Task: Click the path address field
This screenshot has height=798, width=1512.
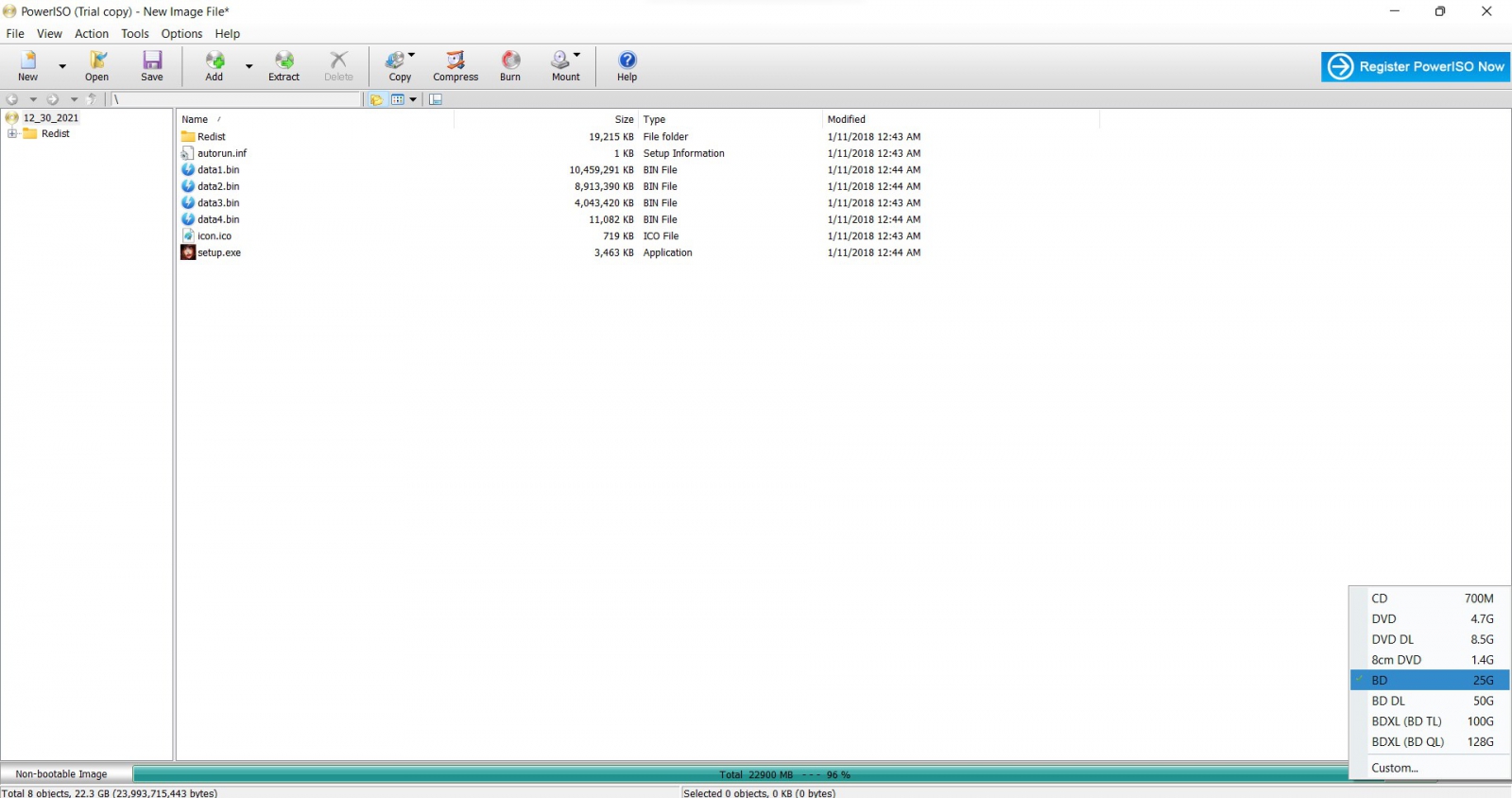Action: [x=236, y=99]
